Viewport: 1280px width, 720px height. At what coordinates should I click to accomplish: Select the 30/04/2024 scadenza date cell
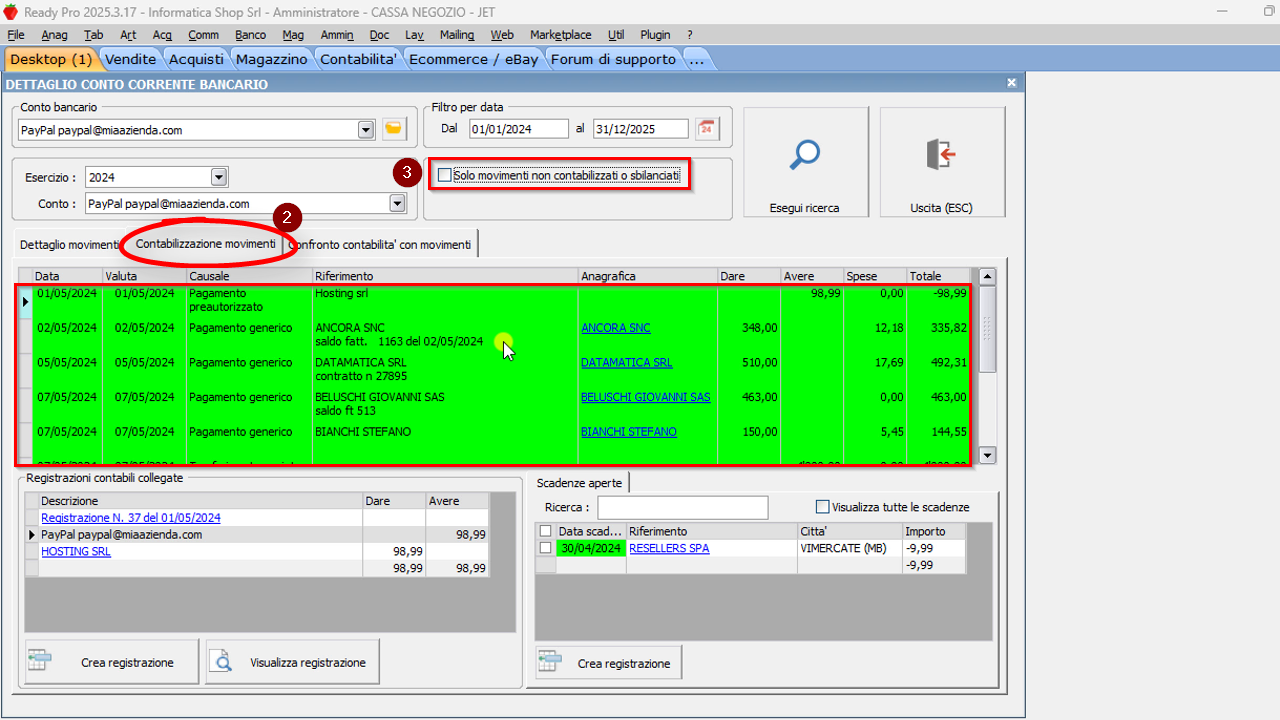[x=591, y=548]
